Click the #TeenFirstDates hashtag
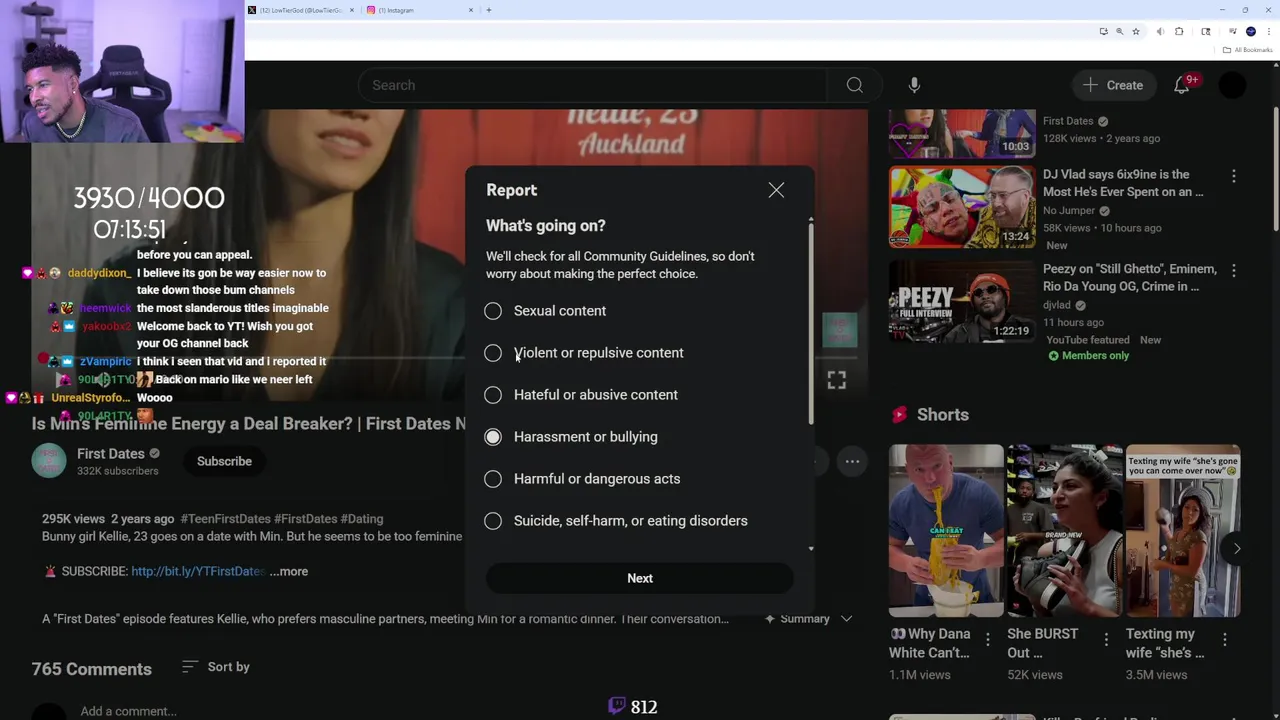This screenshot has height=720, width=1280. pos(225,519)
